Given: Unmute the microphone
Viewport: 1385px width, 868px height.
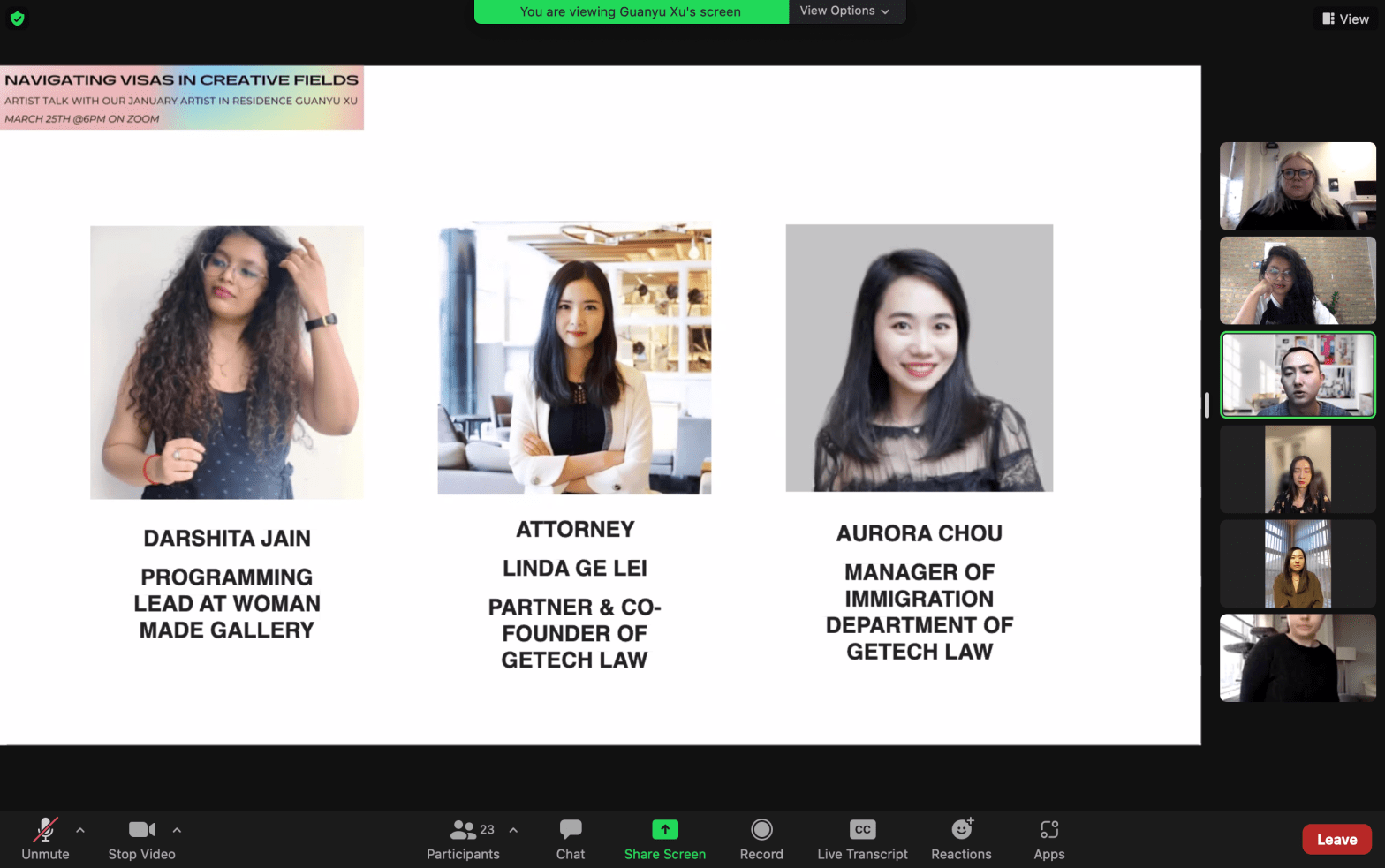Looking at the screenshot, I should click(45, 839).
